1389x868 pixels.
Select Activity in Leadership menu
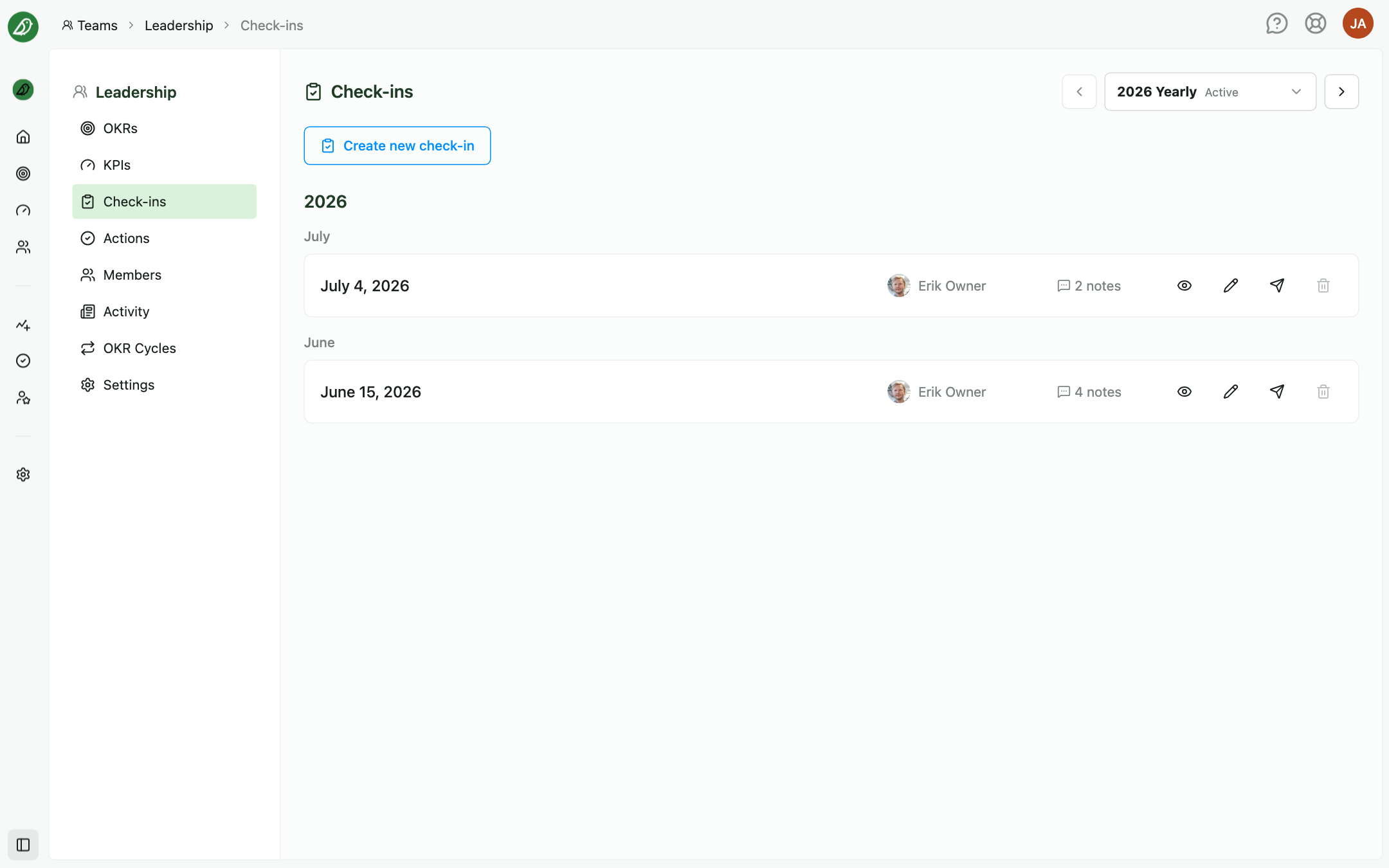pos(165,312)
